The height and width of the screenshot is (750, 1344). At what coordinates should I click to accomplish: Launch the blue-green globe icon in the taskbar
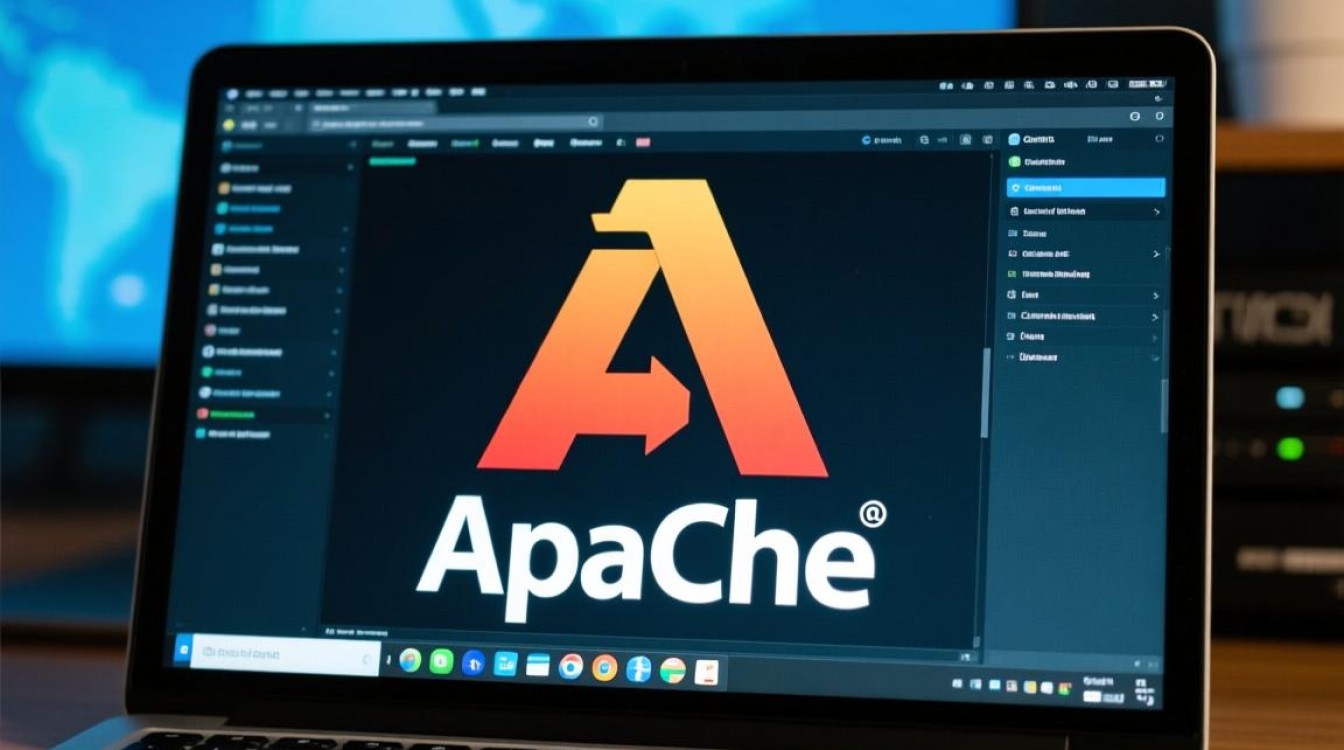pyautogui.click(x=410, y=660)
